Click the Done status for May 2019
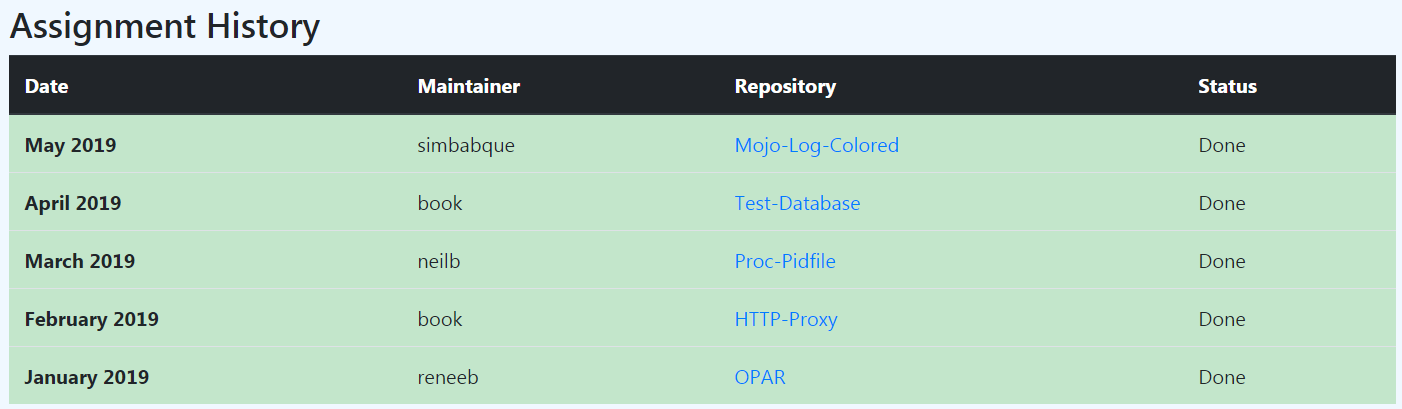 point(1222,145)
